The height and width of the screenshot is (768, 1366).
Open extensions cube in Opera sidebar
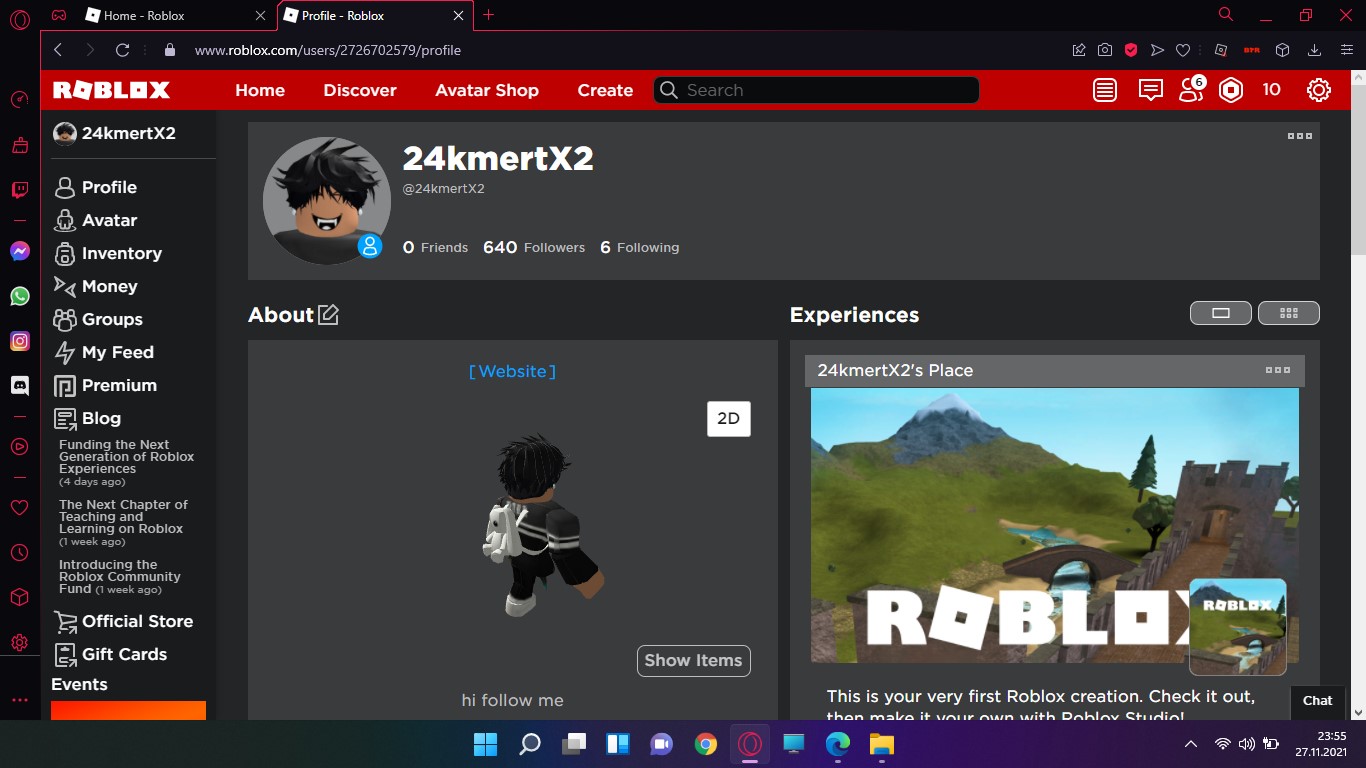coord(19,597)
